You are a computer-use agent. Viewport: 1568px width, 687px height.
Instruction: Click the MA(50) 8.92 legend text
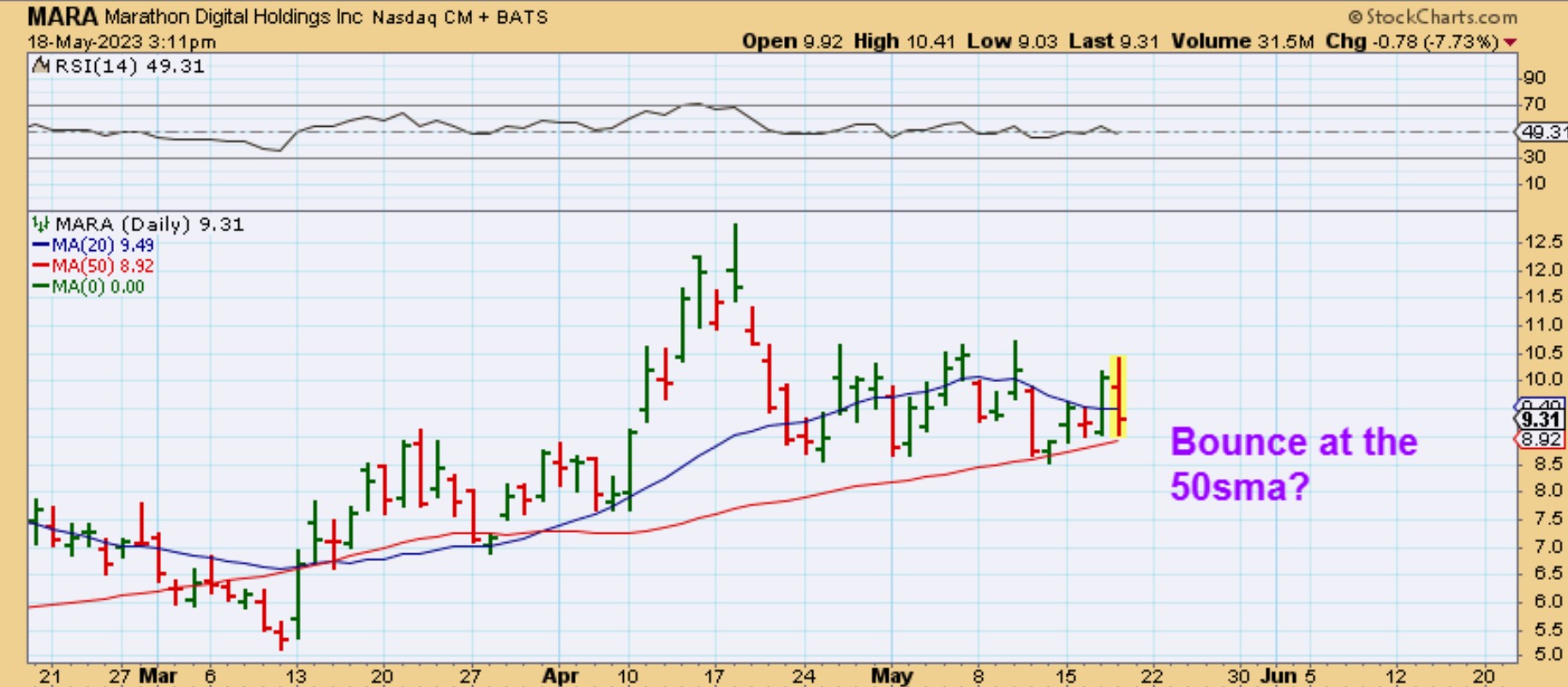click(103, 266)
